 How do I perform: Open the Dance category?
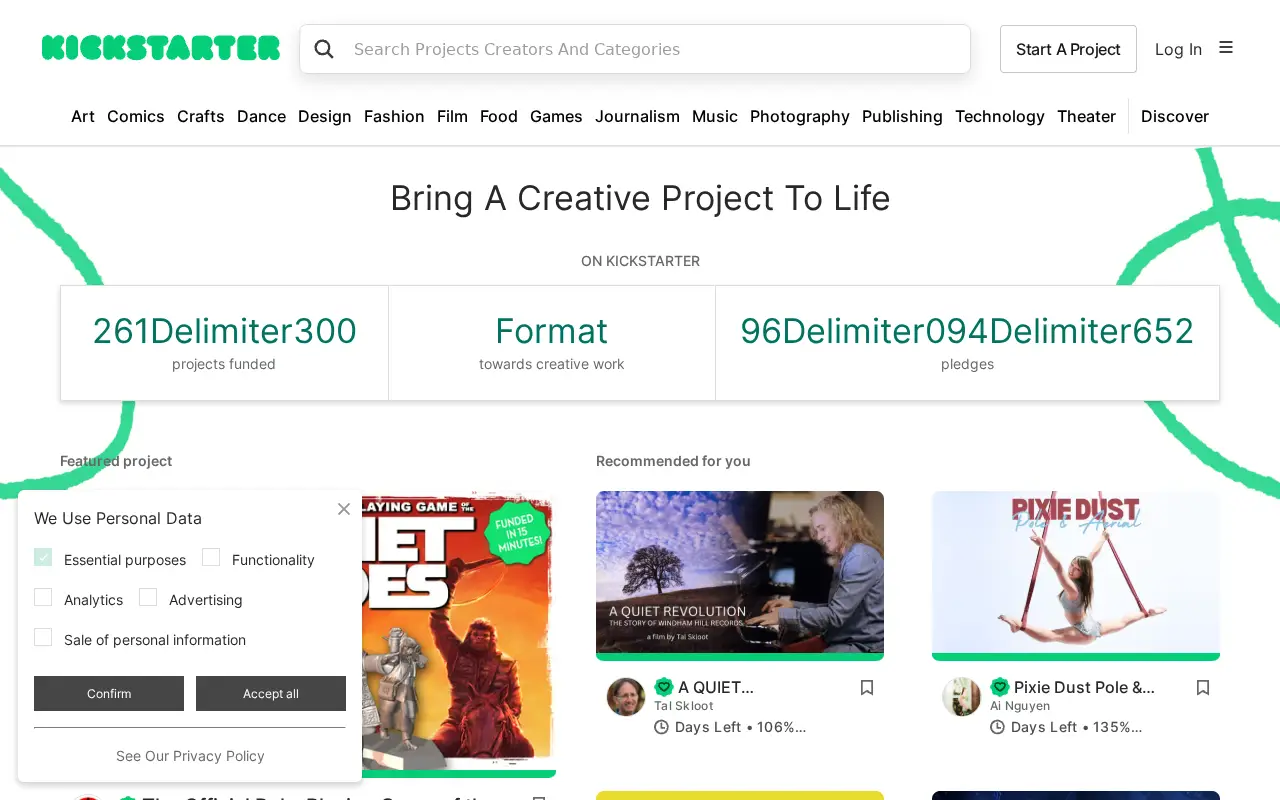click(261, 116)
